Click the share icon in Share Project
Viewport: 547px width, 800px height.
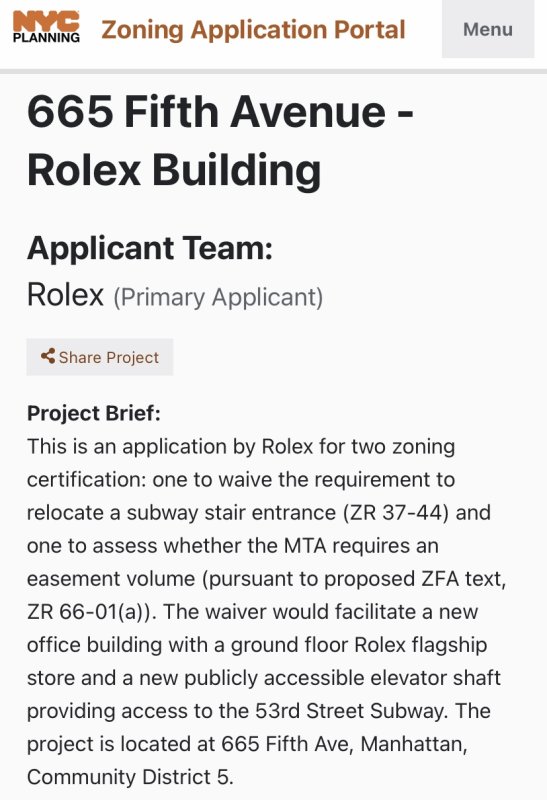click(x=48, y=356)
